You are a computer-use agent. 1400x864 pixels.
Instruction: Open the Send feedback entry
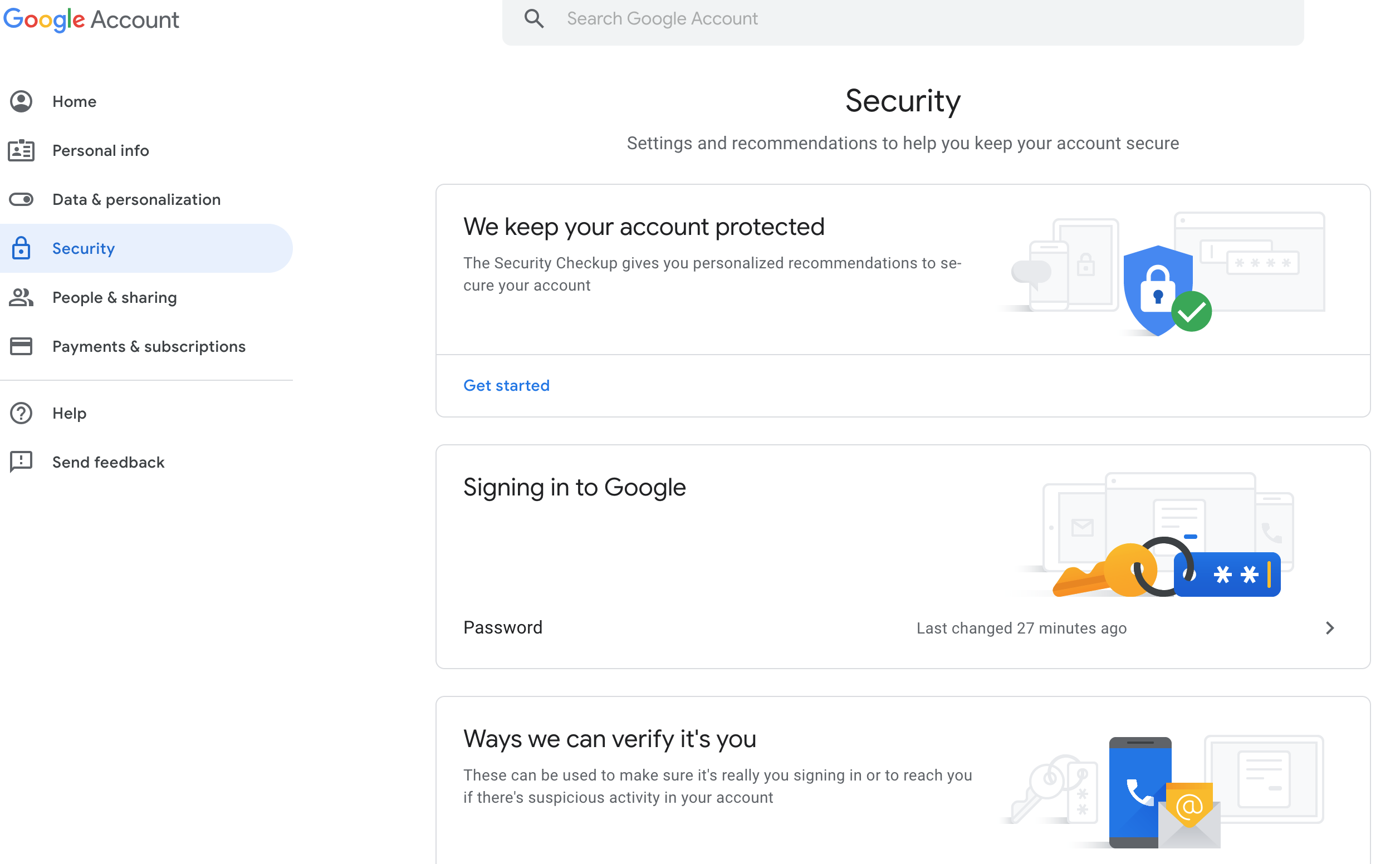coord(108,462)
